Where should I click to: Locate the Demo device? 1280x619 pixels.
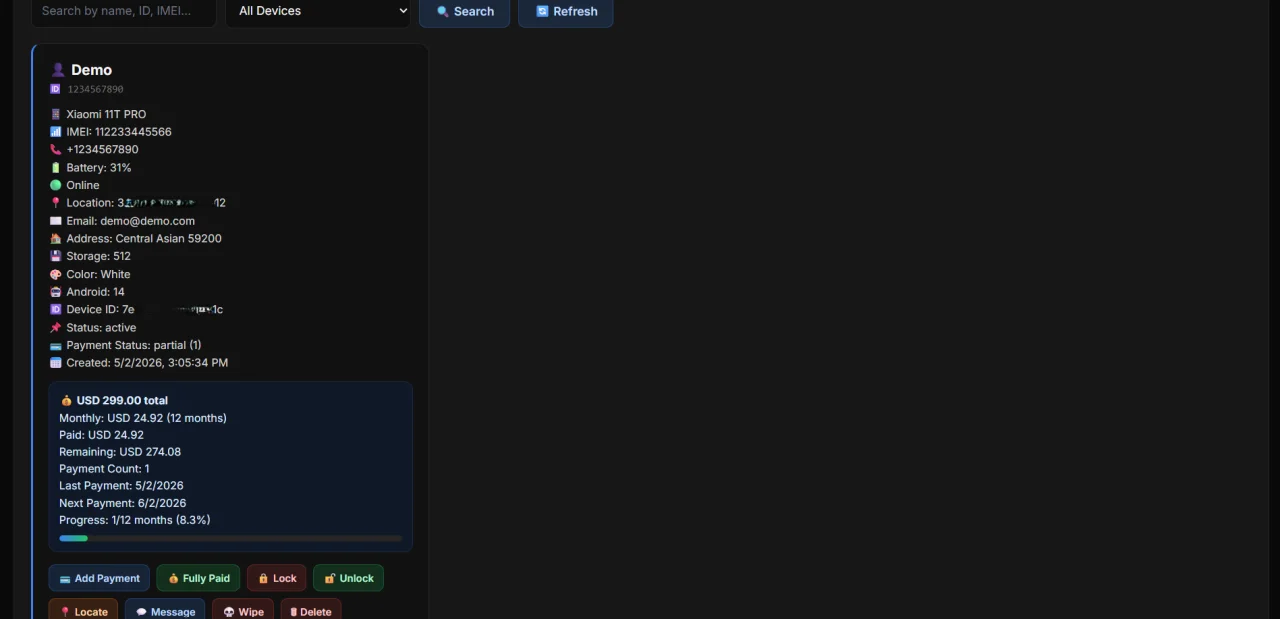coord(83,611)
